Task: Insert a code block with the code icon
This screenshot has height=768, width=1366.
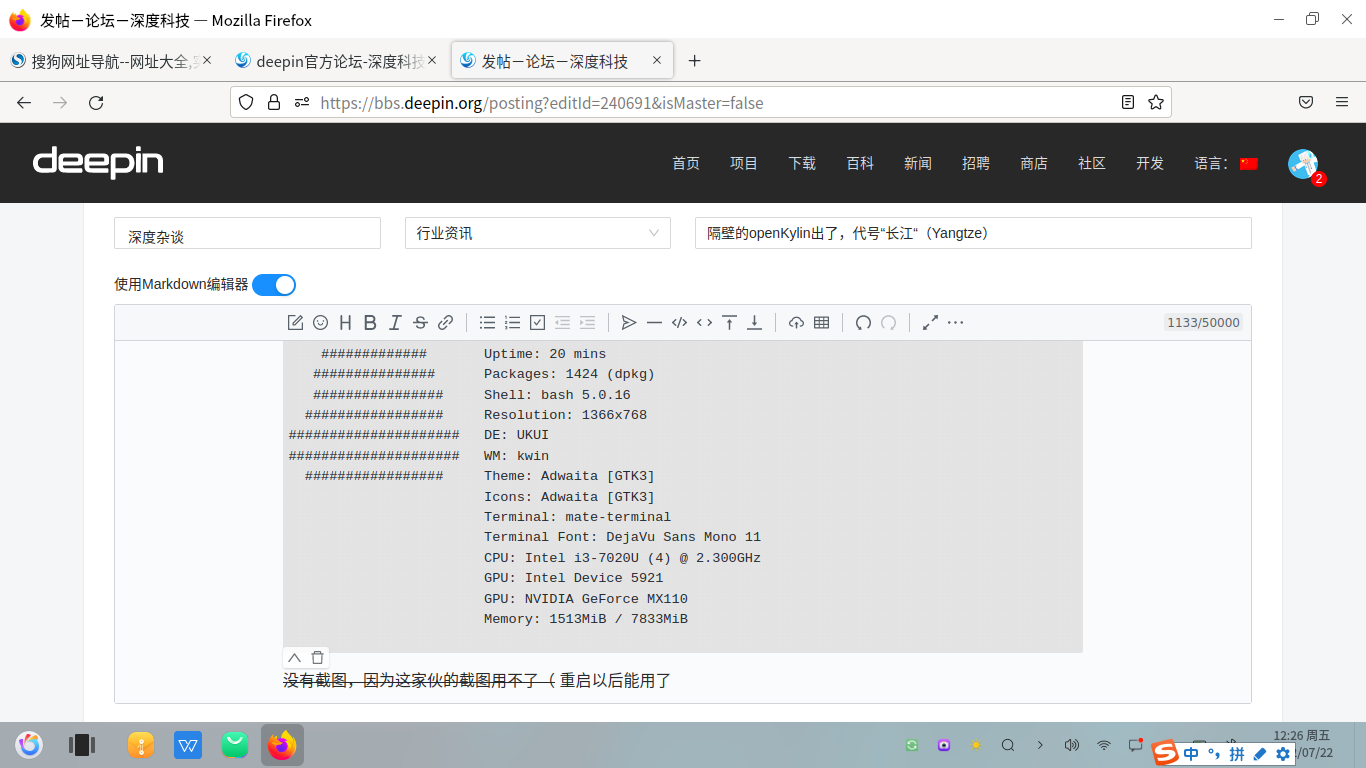Action: (x=679, y=322)
